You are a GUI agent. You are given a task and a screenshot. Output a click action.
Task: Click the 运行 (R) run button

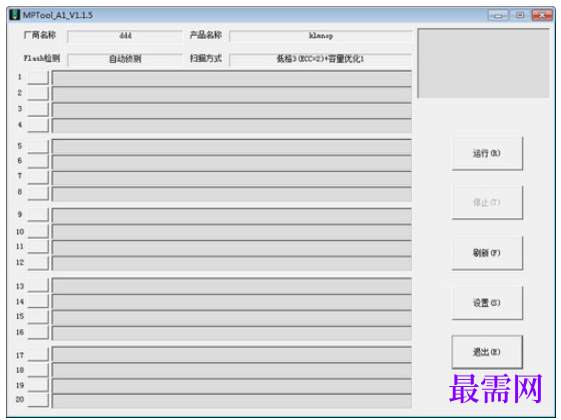click(x=487, y=153)
